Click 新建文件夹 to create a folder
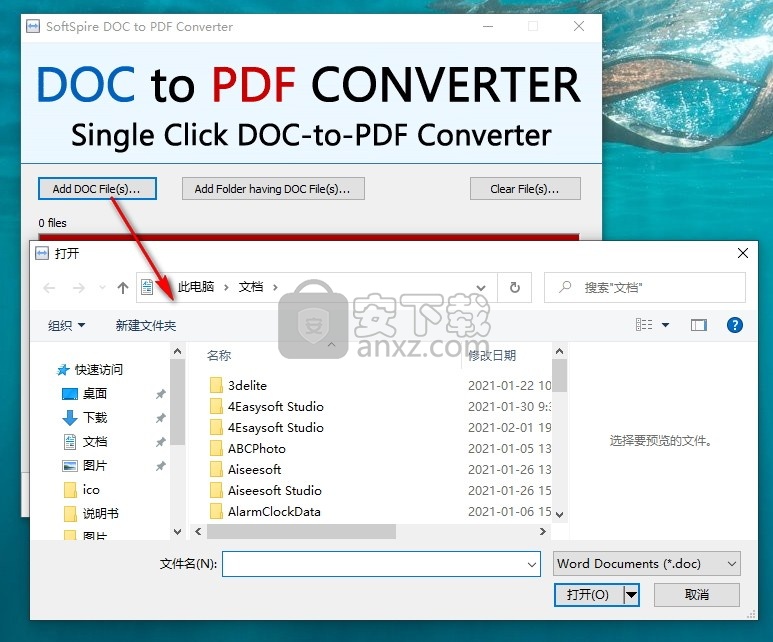Image resolution: width=773 pixels, height=642 pixels. coord(145,325)
